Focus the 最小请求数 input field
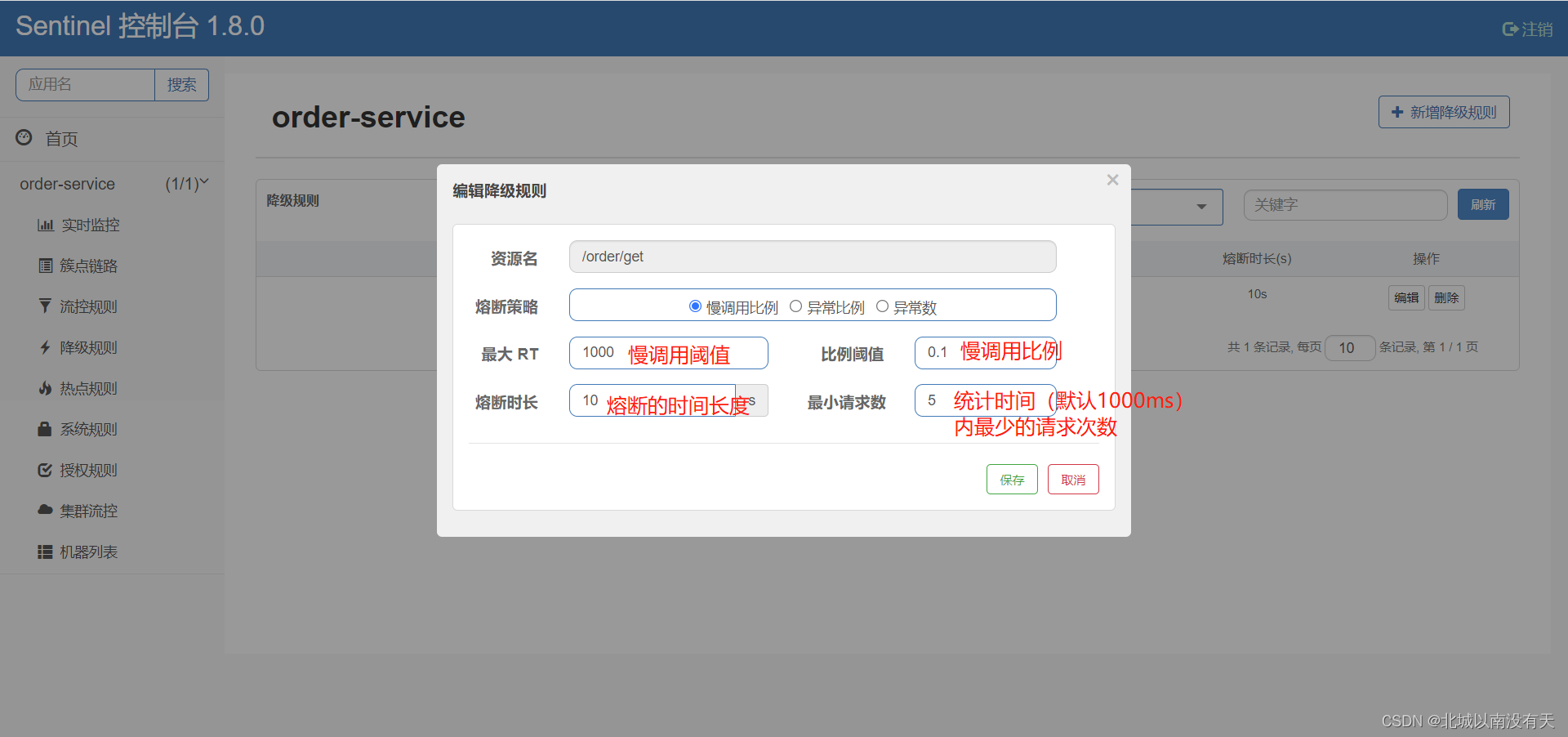 point(985,400)
